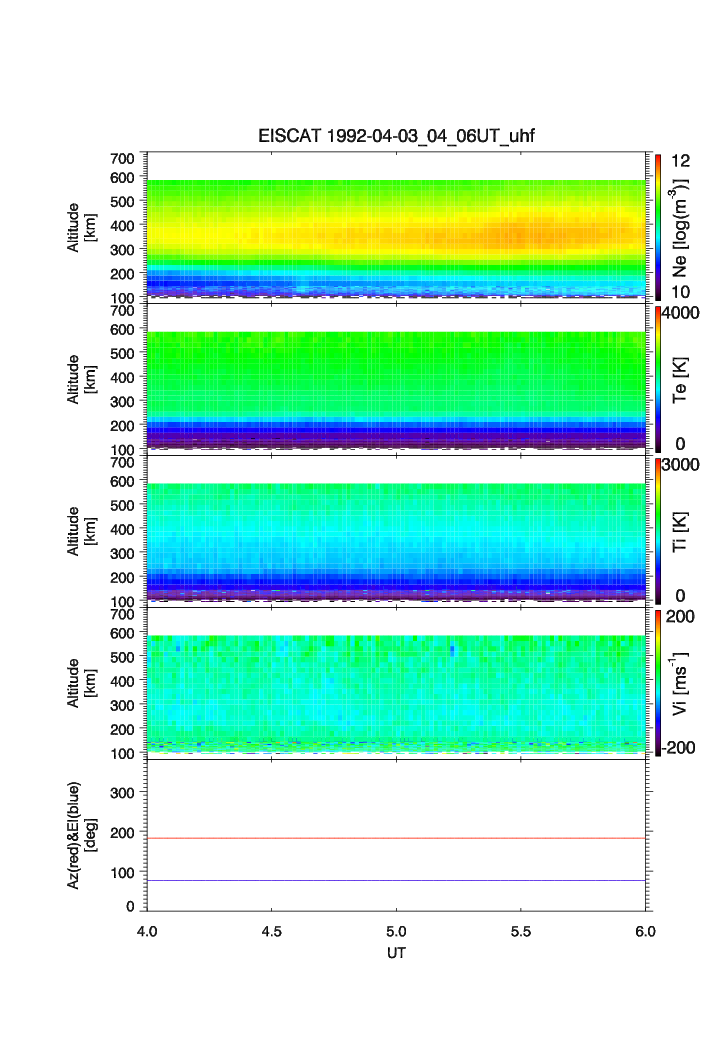Click the "700" altitude tick of Ne panel
The image size is (708, 1063).
122,159
